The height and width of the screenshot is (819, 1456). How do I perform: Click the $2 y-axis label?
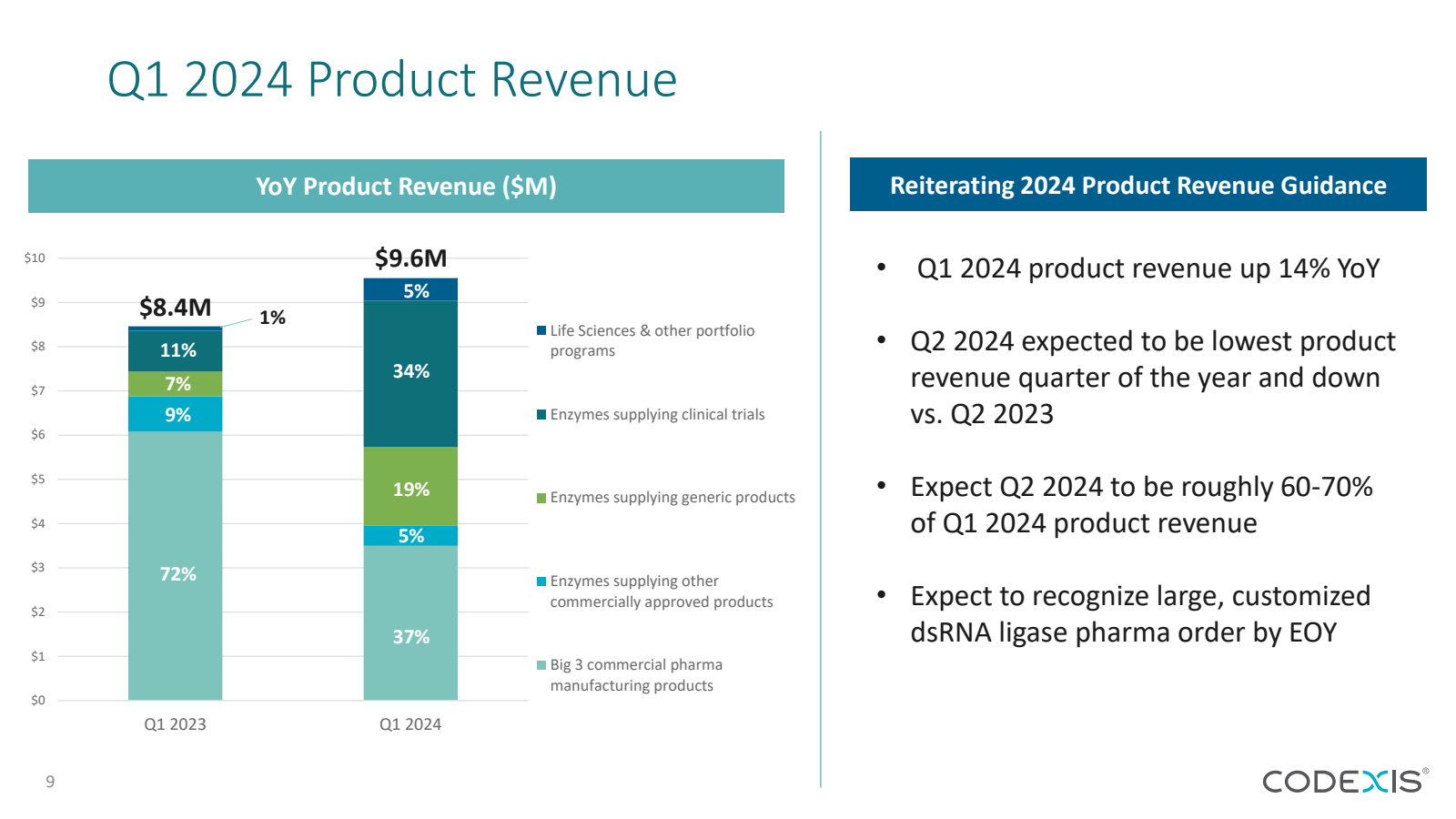(x=38, y=612)
